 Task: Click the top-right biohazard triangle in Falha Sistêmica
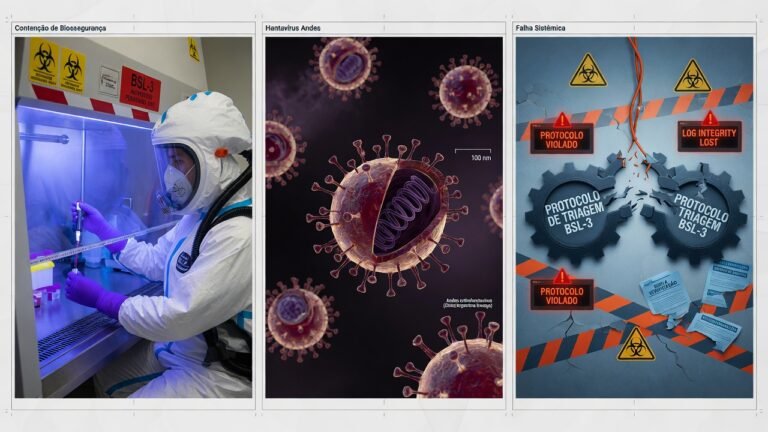692,76
